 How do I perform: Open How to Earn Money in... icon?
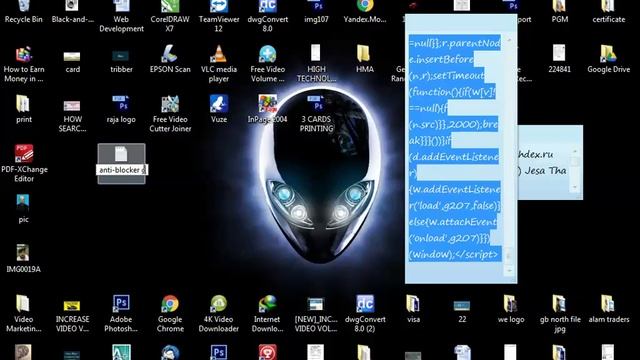24,64
